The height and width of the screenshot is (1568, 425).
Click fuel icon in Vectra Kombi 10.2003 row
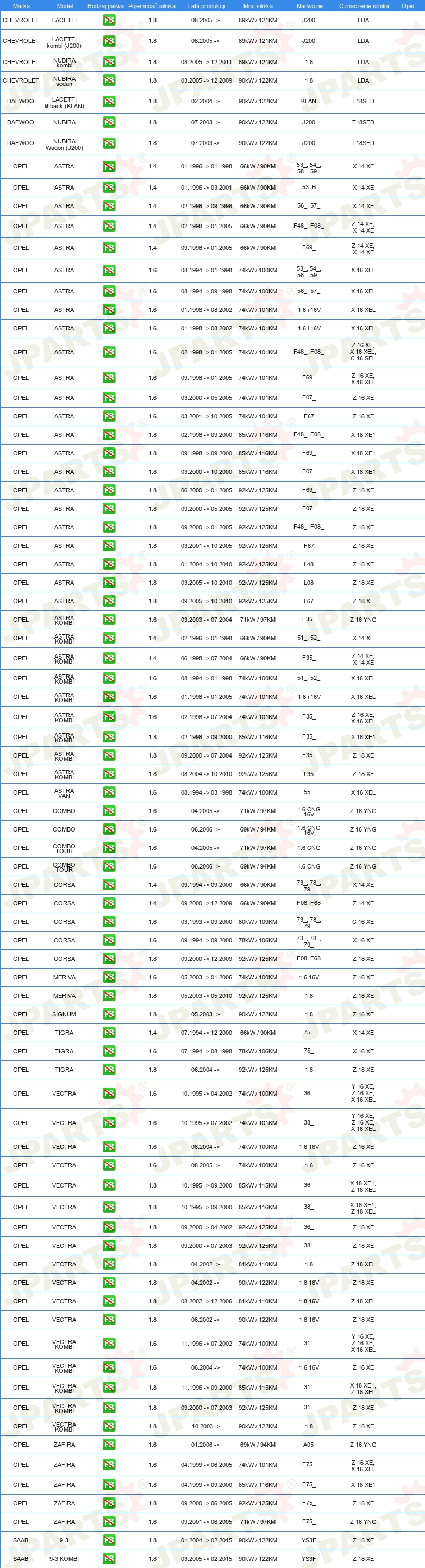109,1426
